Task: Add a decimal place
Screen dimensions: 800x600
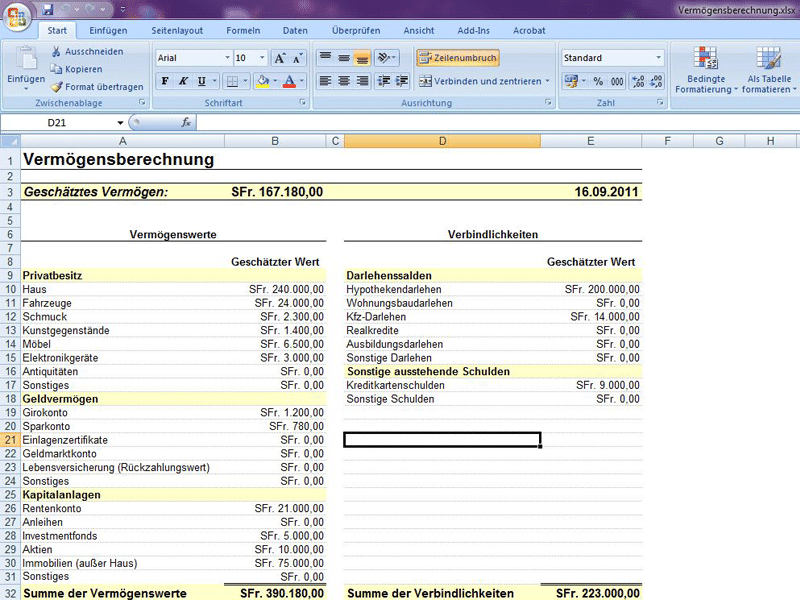Action: (x=638, y=81)
